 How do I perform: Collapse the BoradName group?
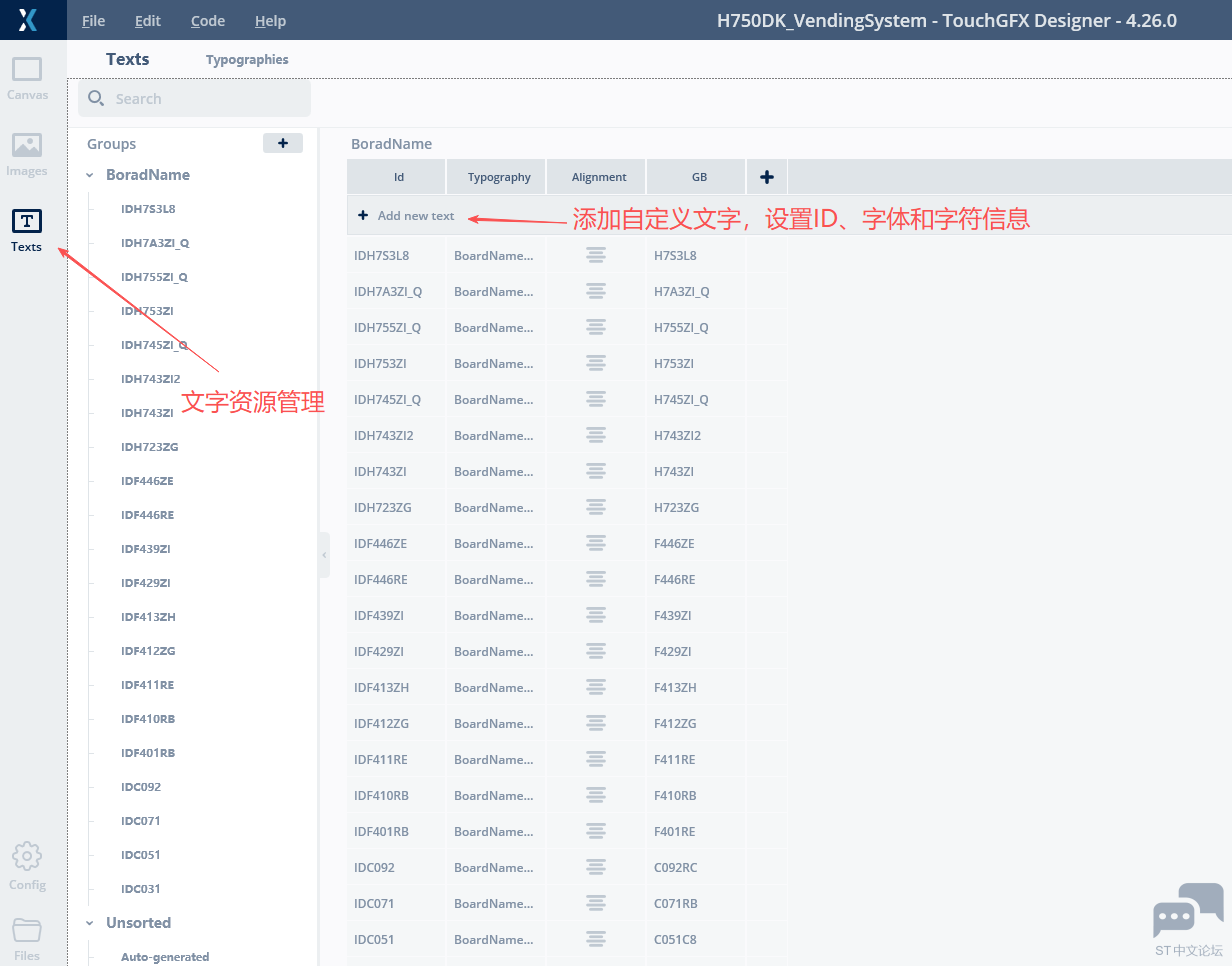click(x=90, y=175)
